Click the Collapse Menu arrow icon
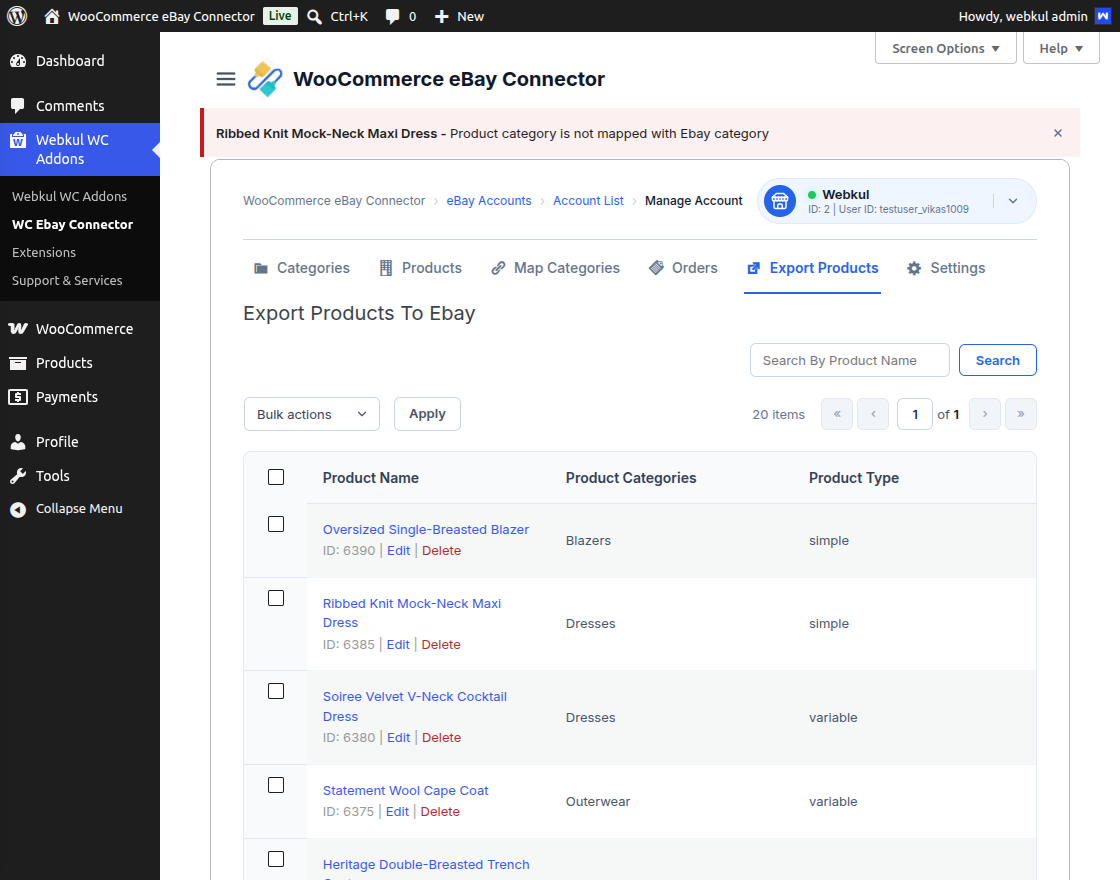Image resolution: width=1120 pixels, height=880 pixels. coord(18,509)
